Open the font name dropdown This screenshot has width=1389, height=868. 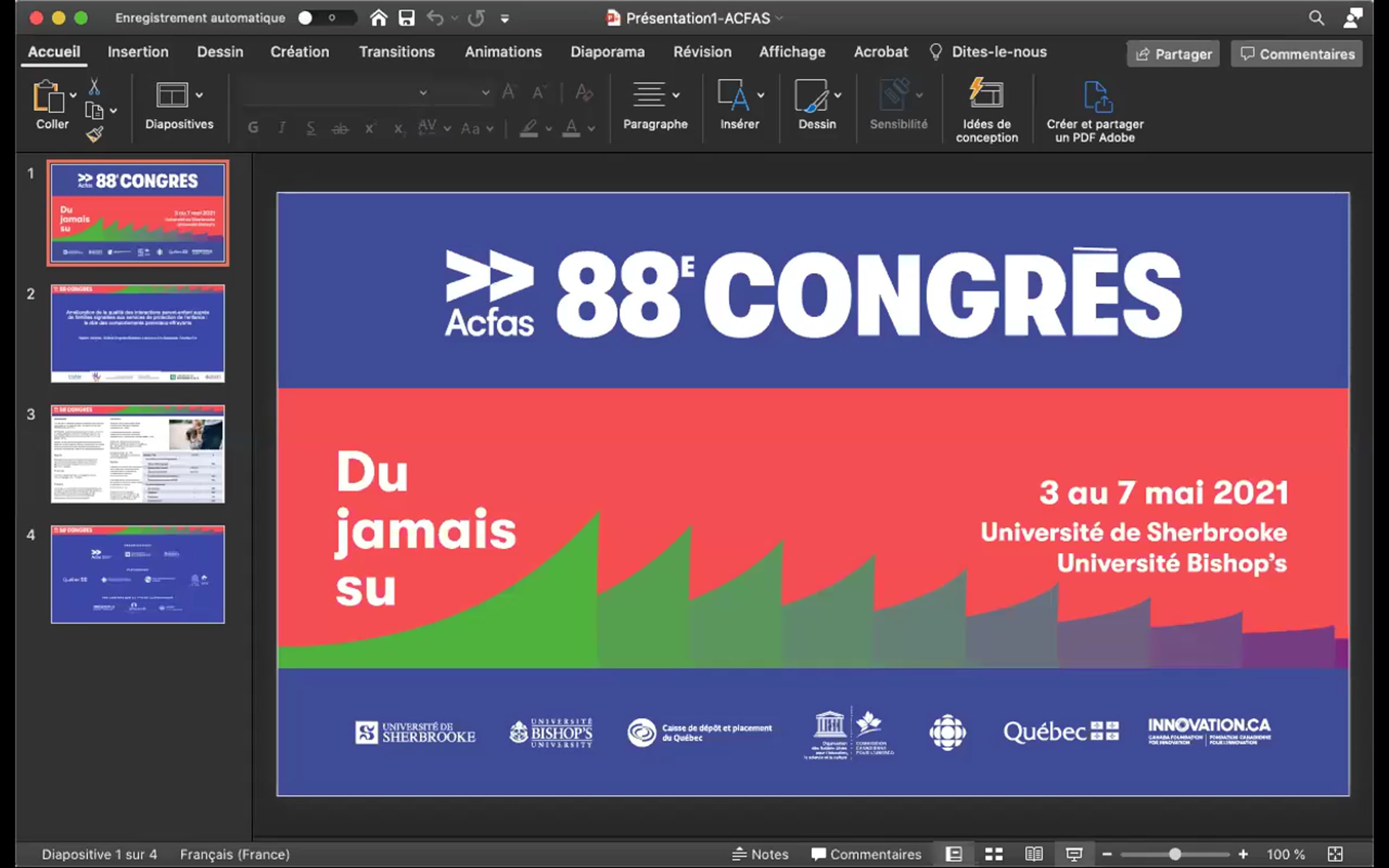click(424, 93)
